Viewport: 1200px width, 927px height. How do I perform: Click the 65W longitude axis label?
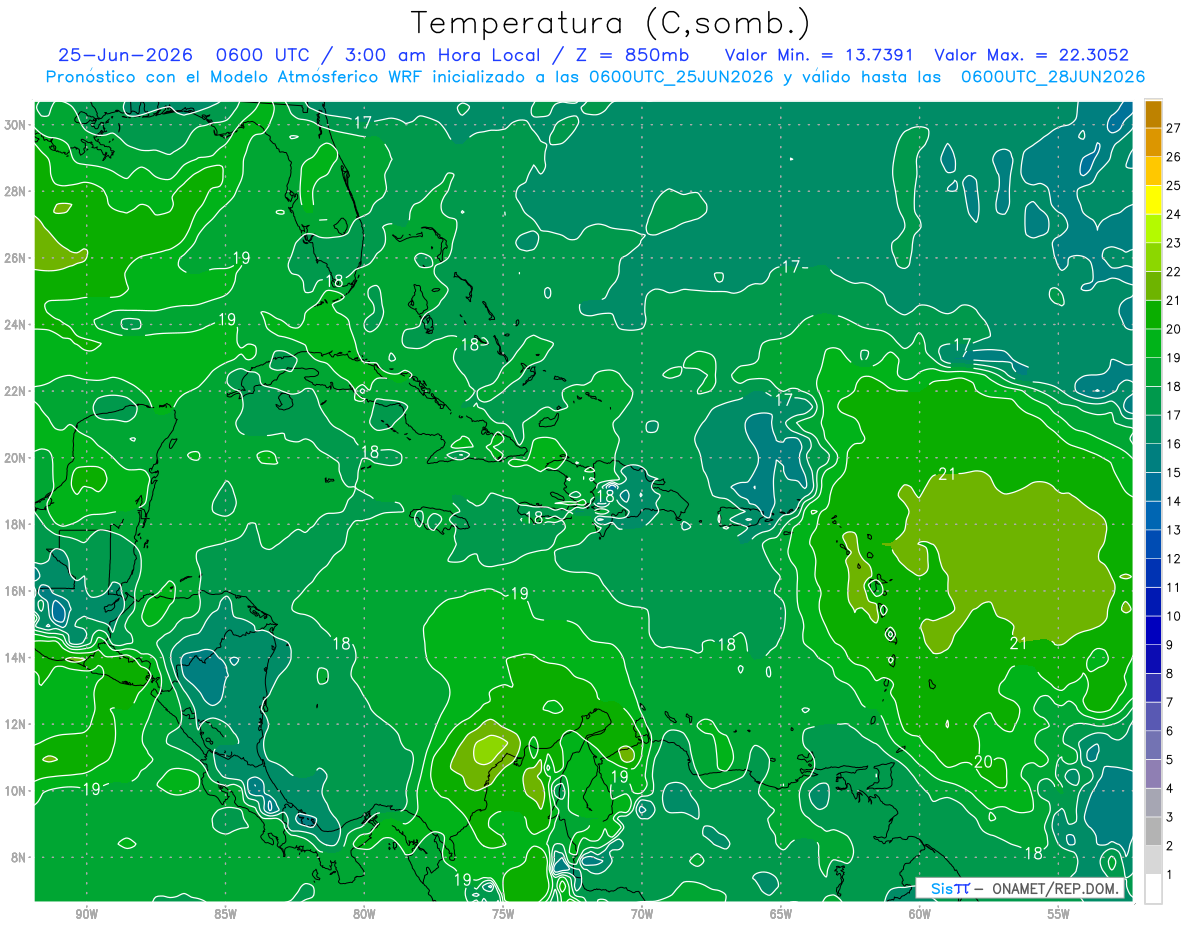pyautogui.click(x=781, y=914)
